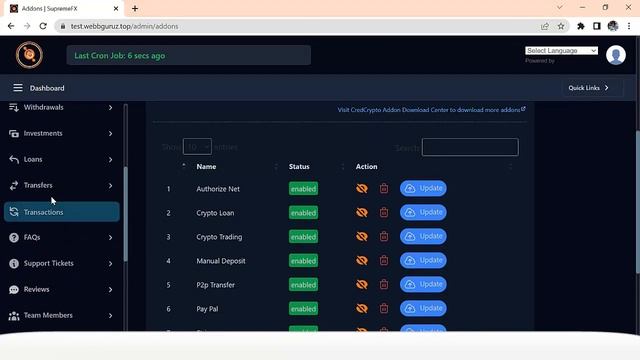Disable Crypto Trading with eye-slash icon
640x360 pixels.
click(362, 236)
